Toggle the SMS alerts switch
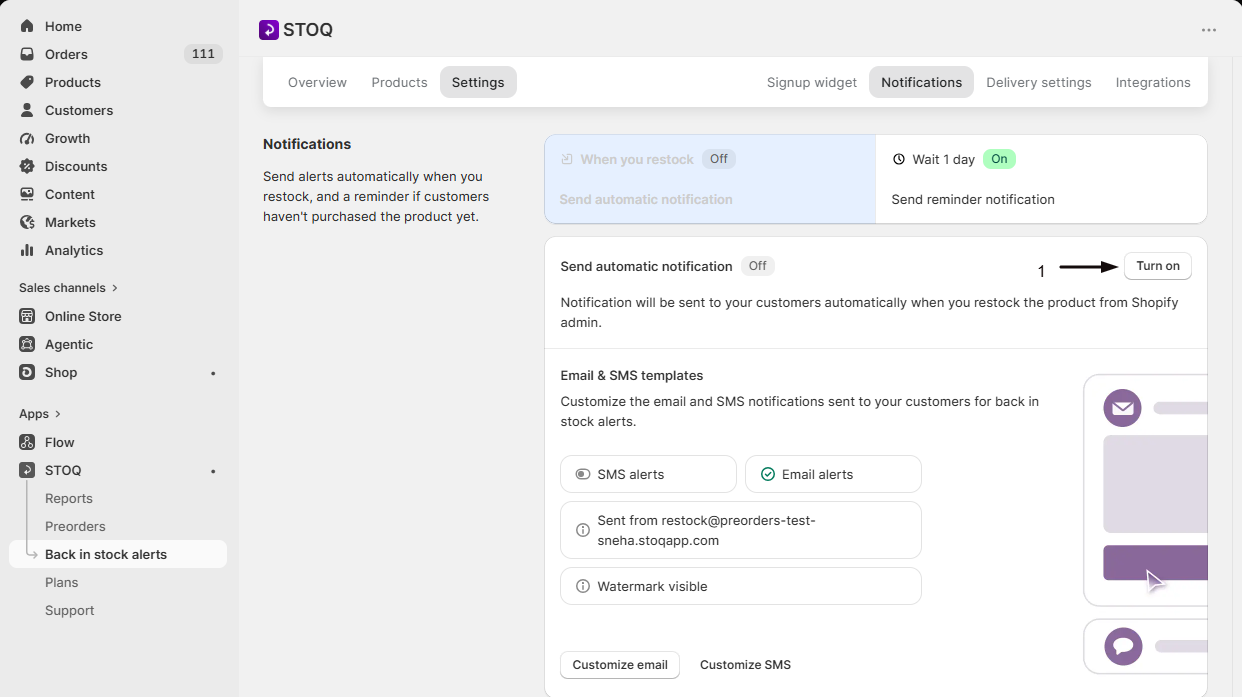 coord(583,474)
